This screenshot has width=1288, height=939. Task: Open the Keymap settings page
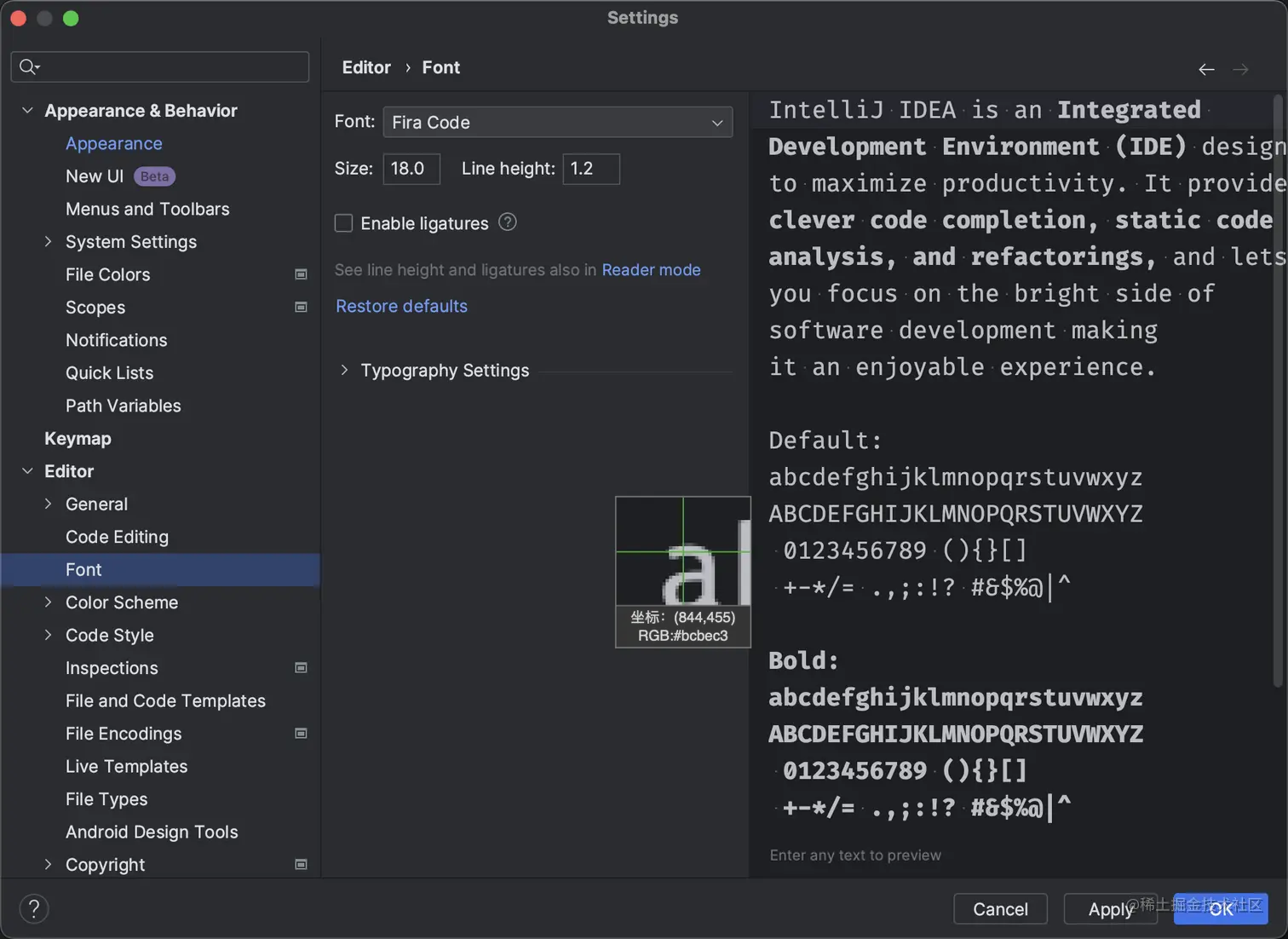point(78,439)
